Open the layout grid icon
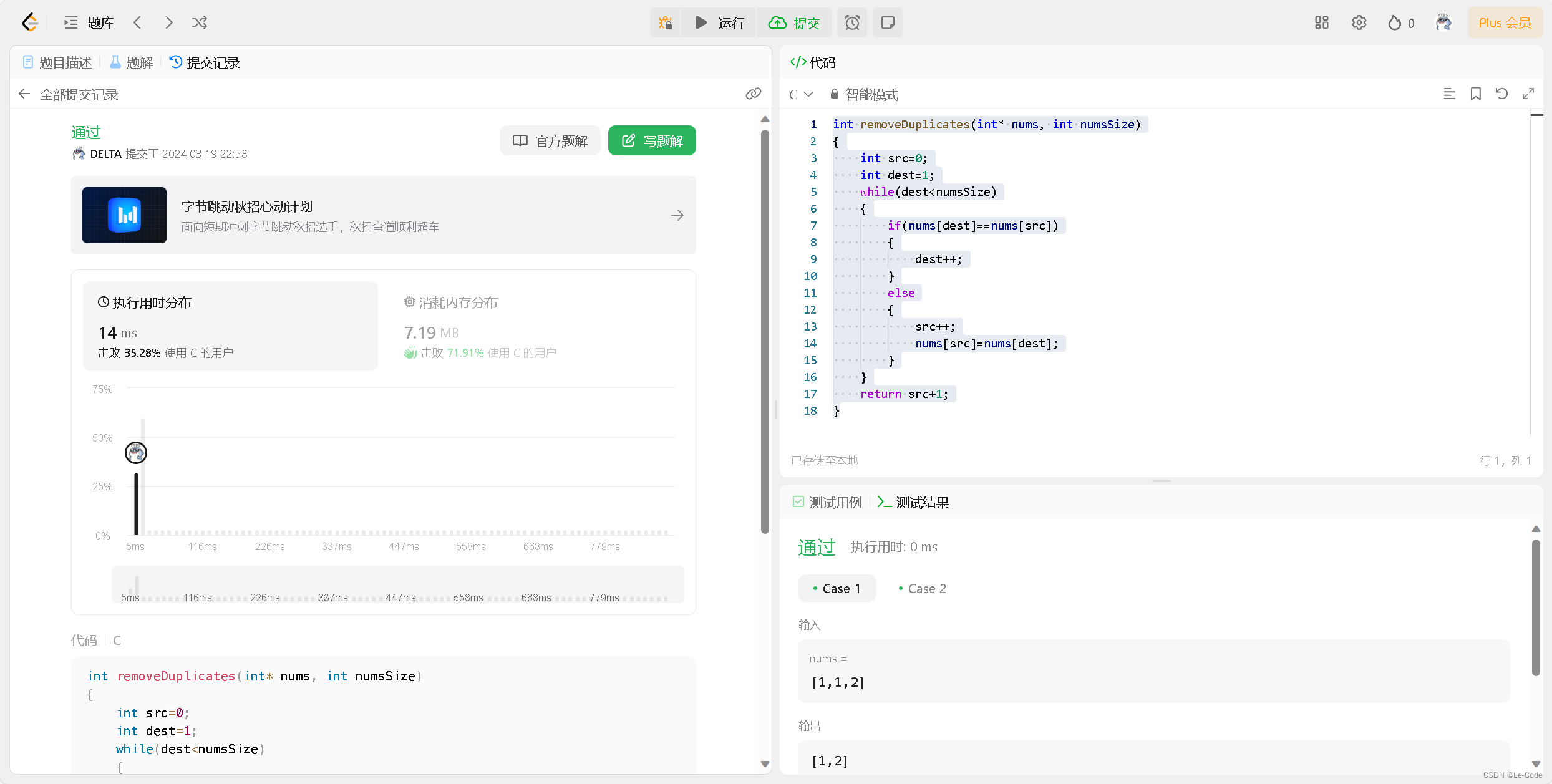 [1321, 23]
